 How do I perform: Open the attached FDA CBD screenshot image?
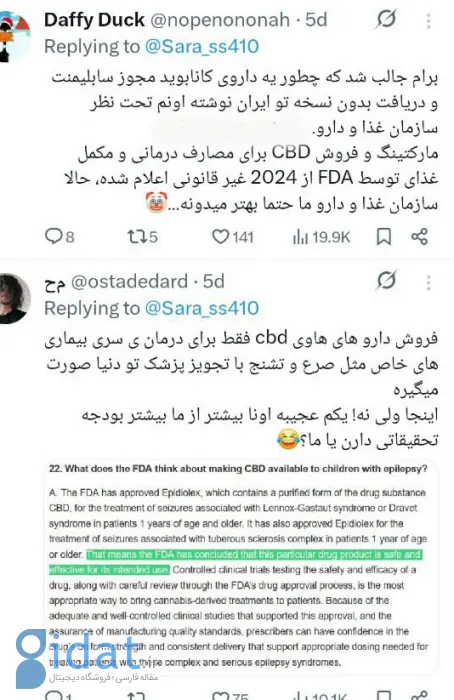click(241, 566)
